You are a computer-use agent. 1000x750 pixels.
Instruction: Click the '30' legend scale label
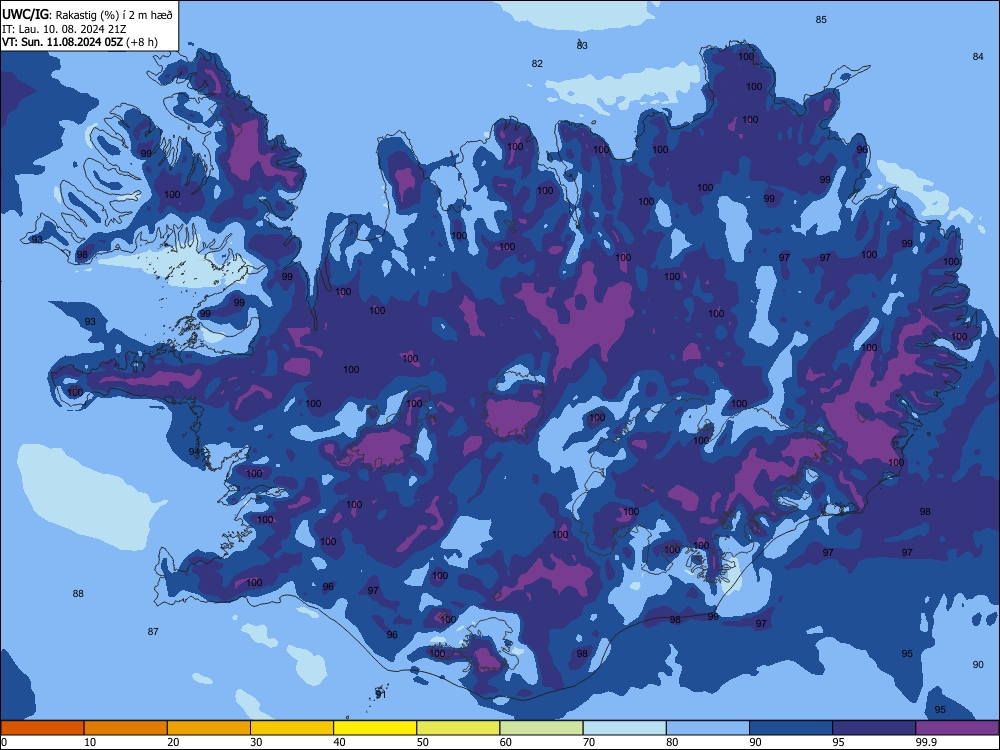click(256, 742)
